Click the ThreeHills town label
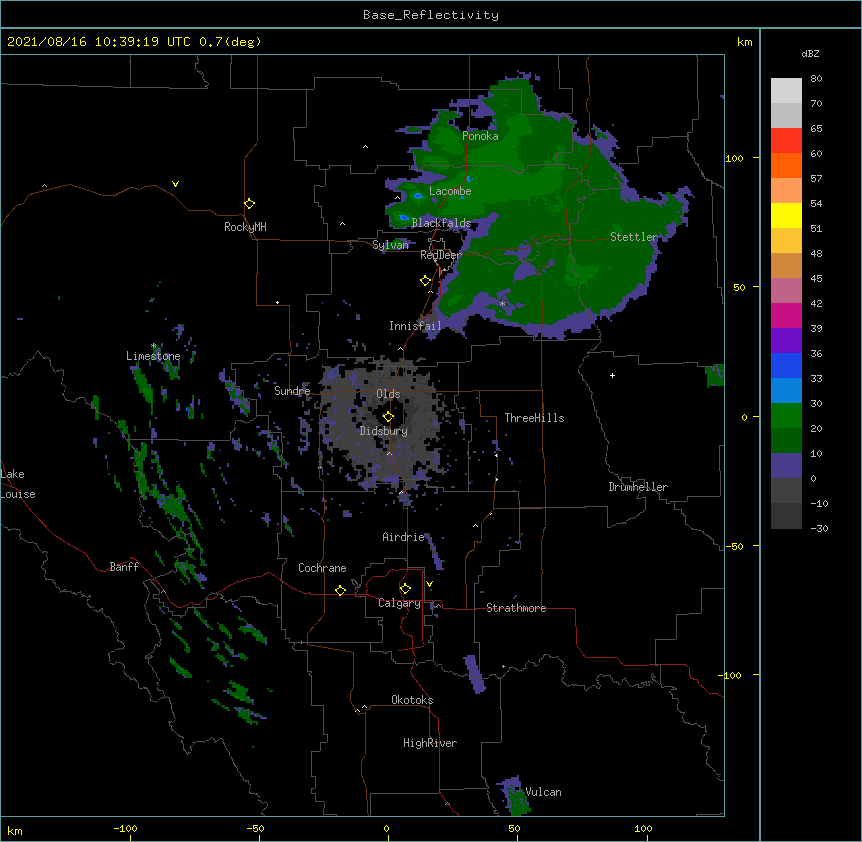Screen dimensions: 862x842 coord(534,418)
